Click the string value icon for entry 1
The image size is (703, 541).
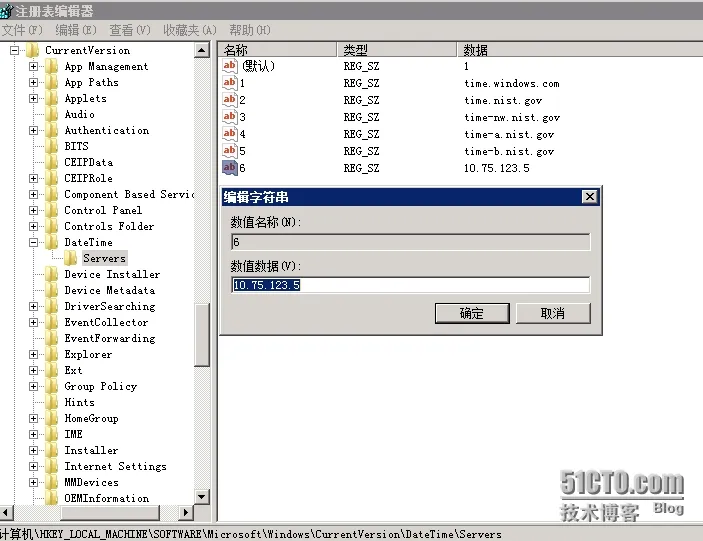point(229,83)
